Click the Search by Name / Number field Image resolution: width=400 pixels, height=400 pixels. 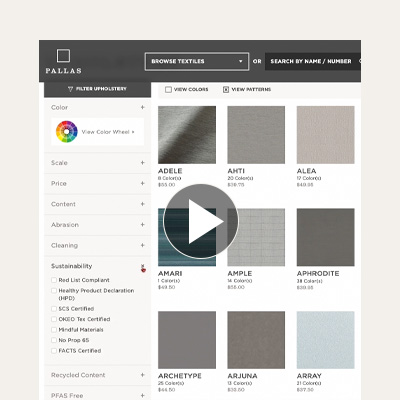pos(313,61)
